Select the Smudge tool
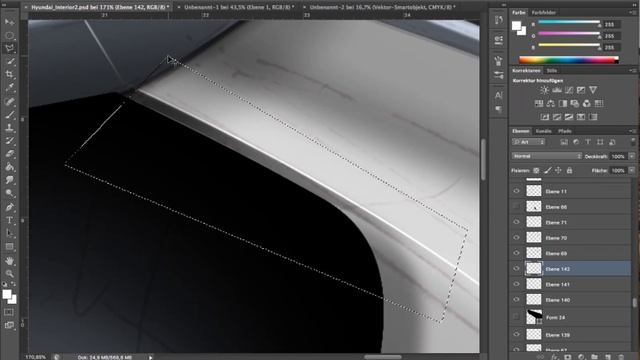640x360 pixels. 9,180
